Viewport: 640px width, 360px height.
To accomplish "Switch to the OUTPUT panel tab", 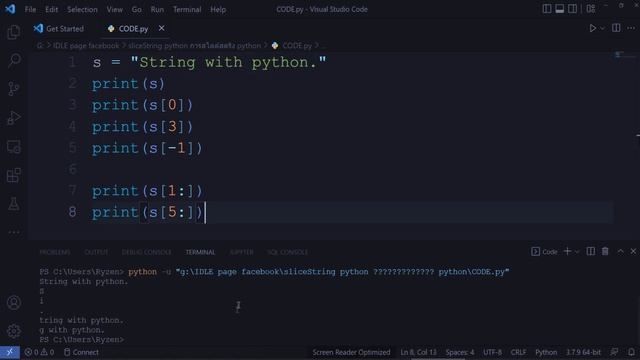I will click(96, 252).
